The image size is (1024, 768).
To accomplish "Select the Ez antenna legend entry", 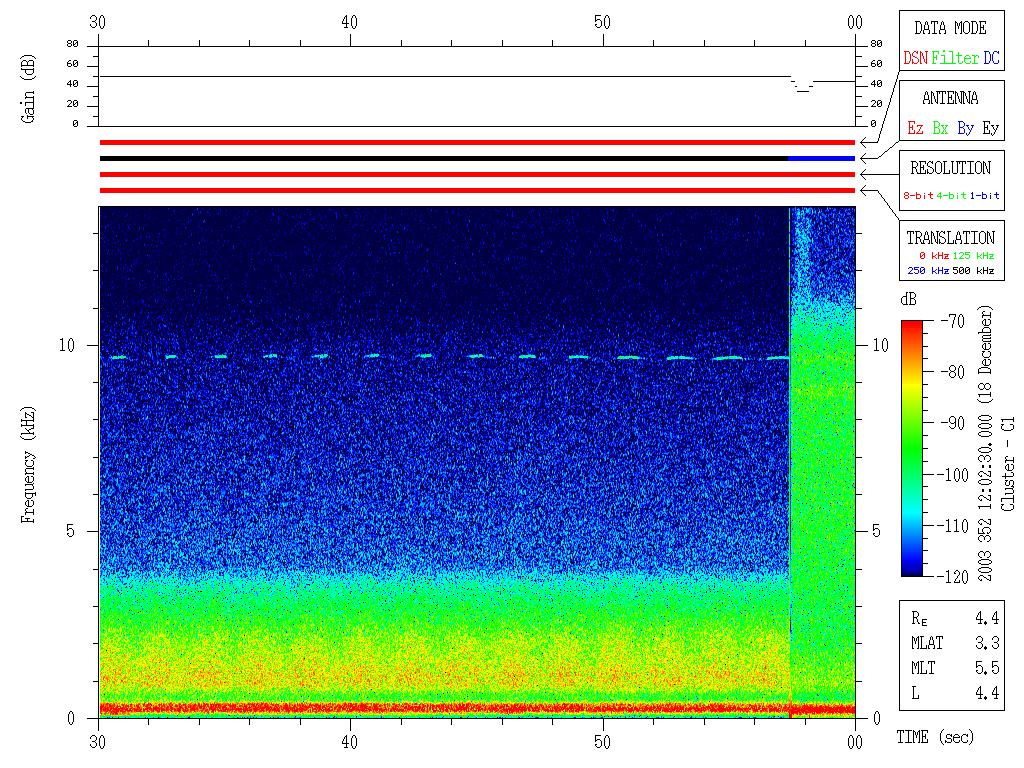I will click(915, 128).
